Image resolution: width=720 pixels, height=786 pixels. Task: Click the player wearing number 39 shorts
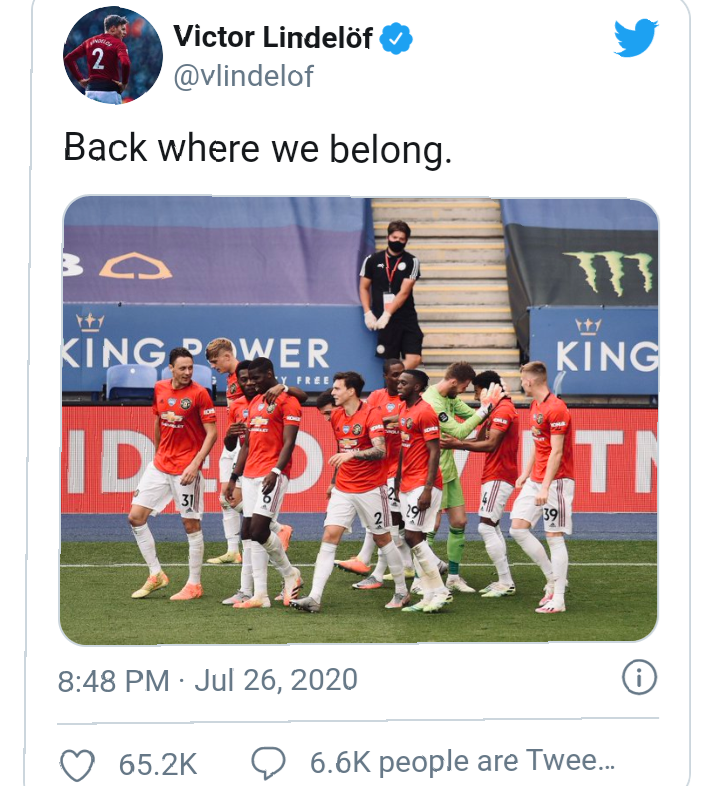[x=547, y=470]
